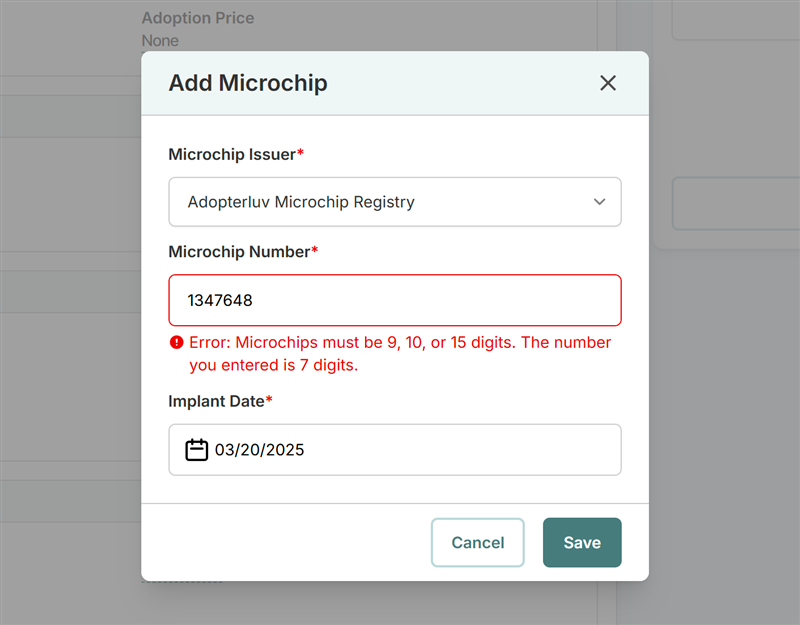Focus the Microchip Number field containing 1347648

click(395, 300)
